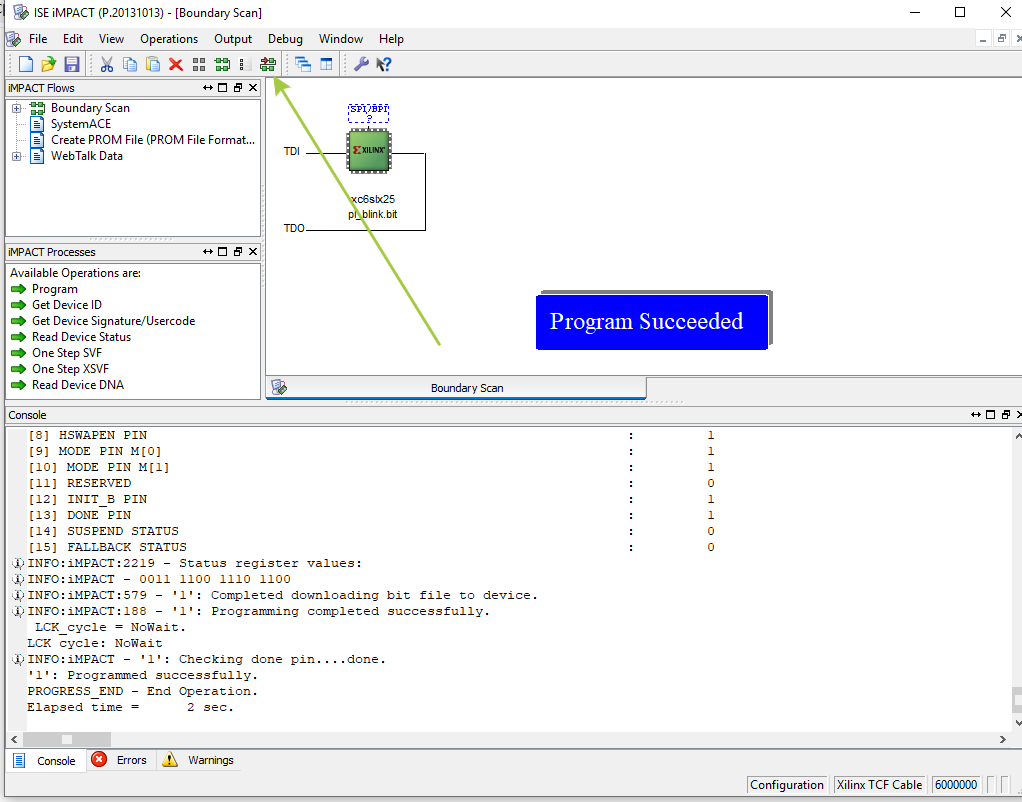The height and width of the screenshot is (802, 1022).
Task: Float the Console panel
Action: (1006, 415)
